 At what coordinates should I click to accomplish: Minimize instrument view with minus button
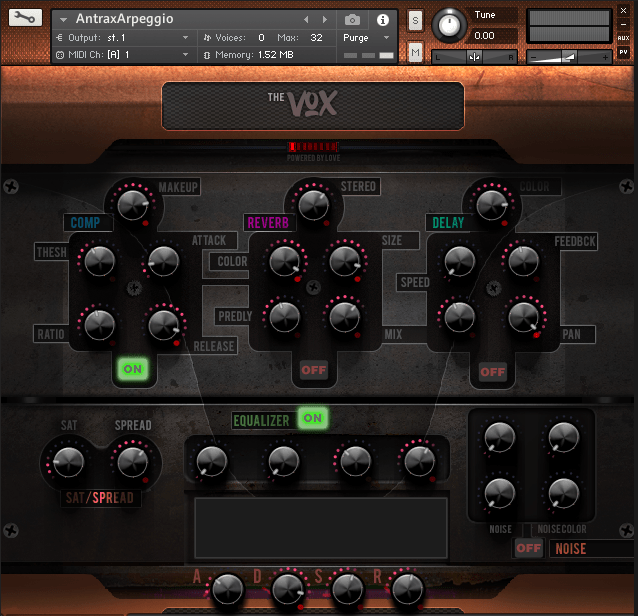pyautogui.click(x=623, y=24)
